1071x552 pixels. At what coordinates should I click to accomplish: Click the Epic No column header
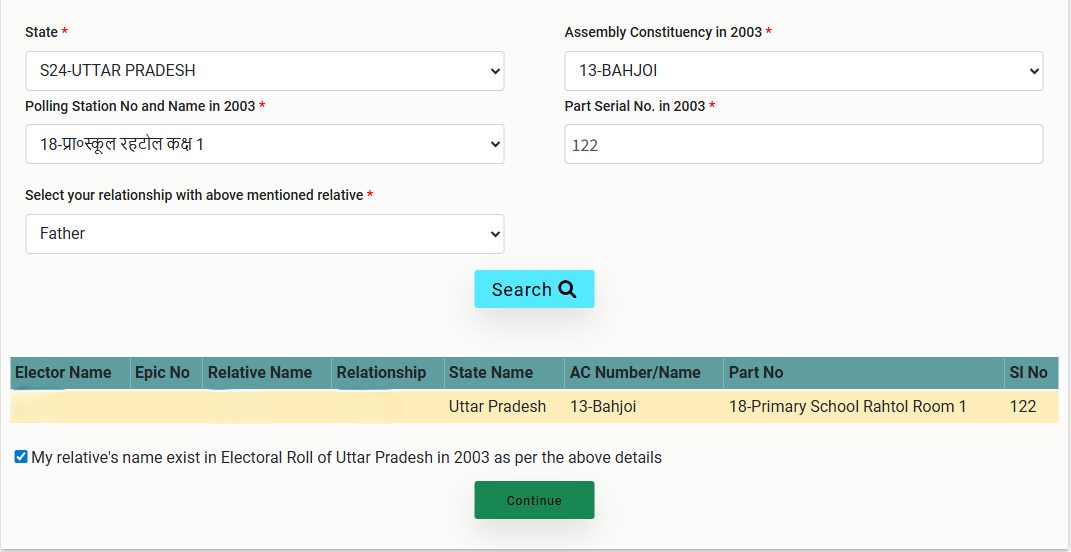[162, 373]
